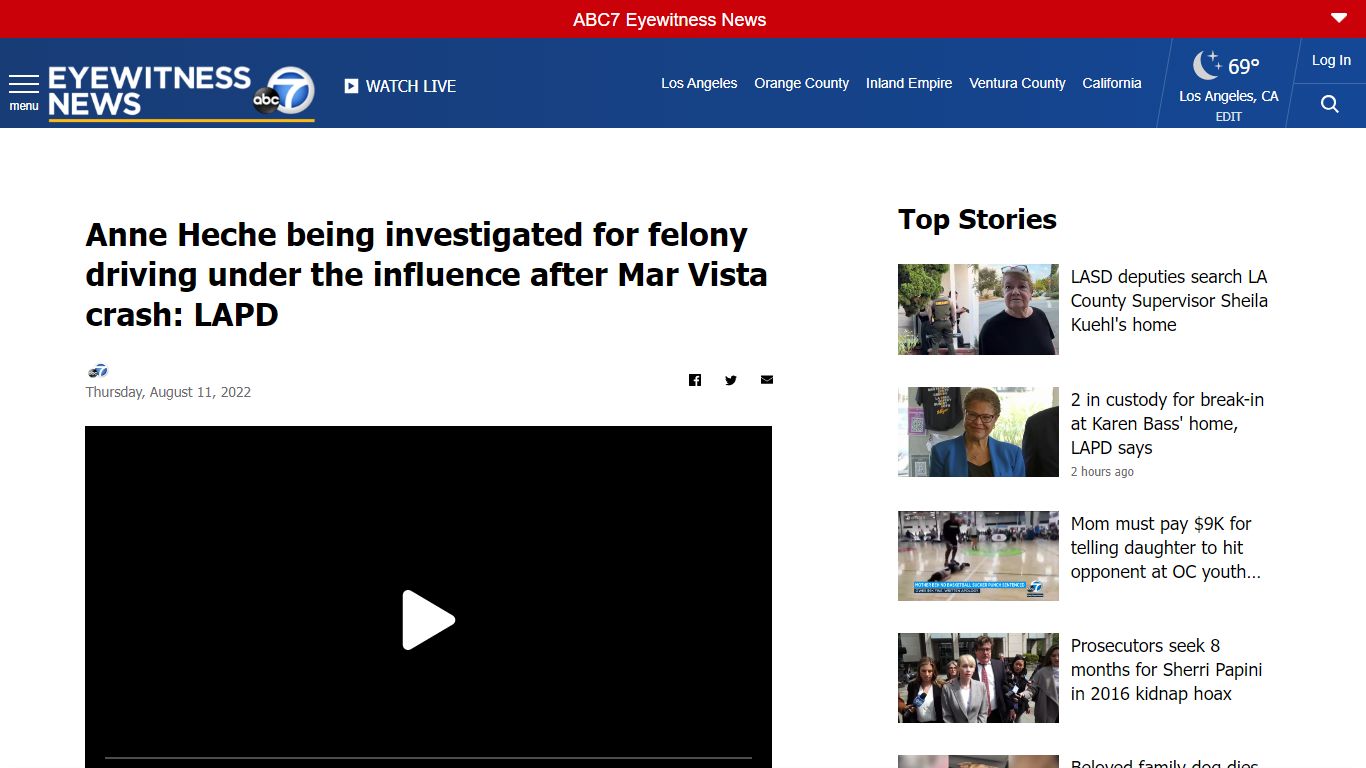Image resolution: width=1366 pixels, height=768 pixels.
Task: Open the hamburger menu icon
Action: point(24,84)
